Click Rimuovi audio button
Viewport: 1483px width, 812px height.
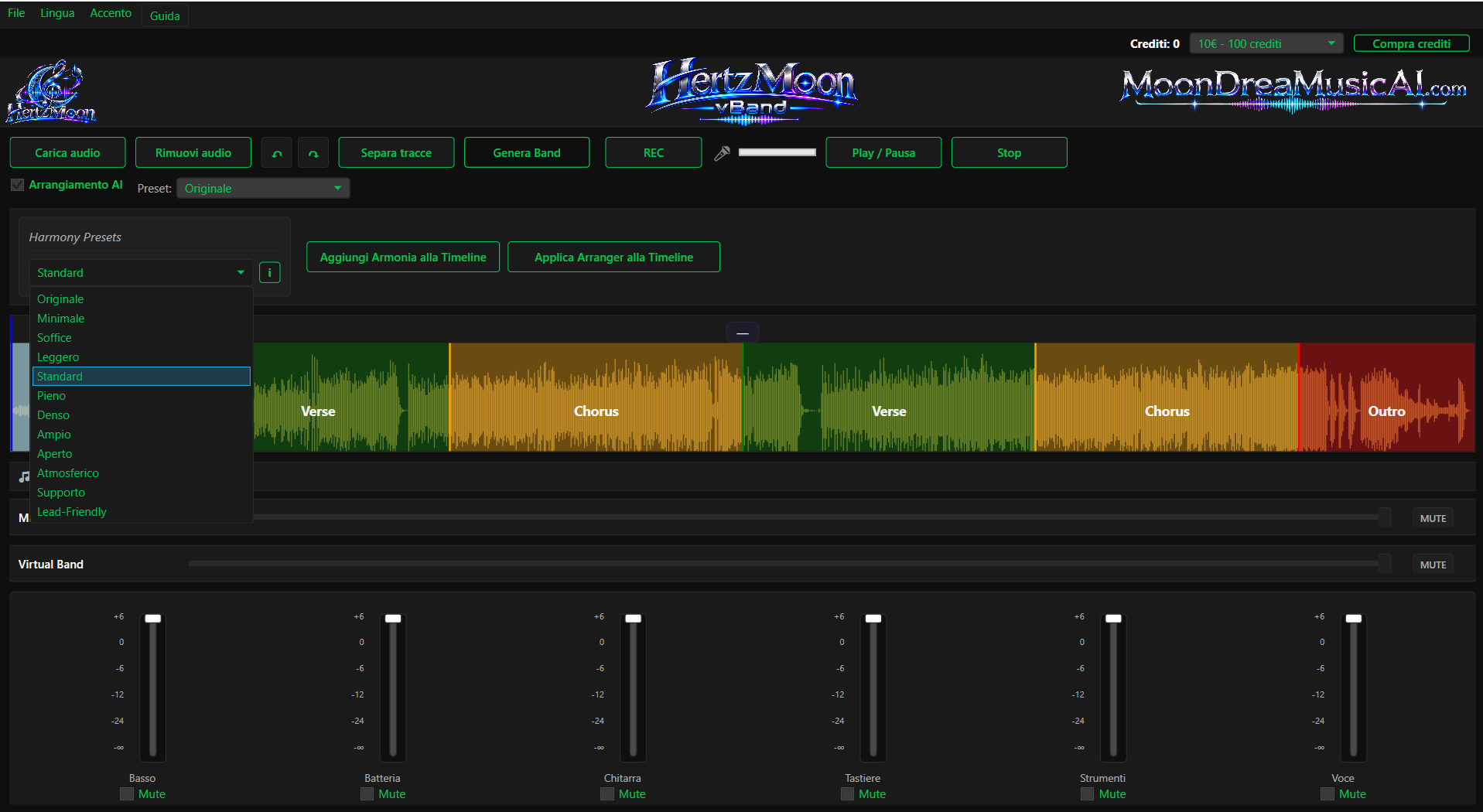click(193, 153)
